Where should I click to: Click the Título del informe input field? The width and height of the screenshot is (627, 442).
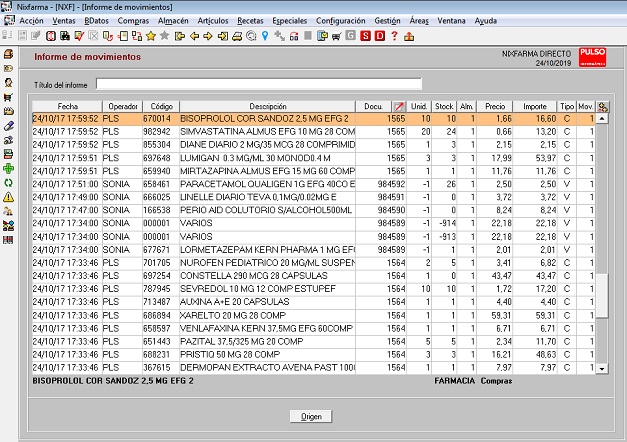click(259, 84)
